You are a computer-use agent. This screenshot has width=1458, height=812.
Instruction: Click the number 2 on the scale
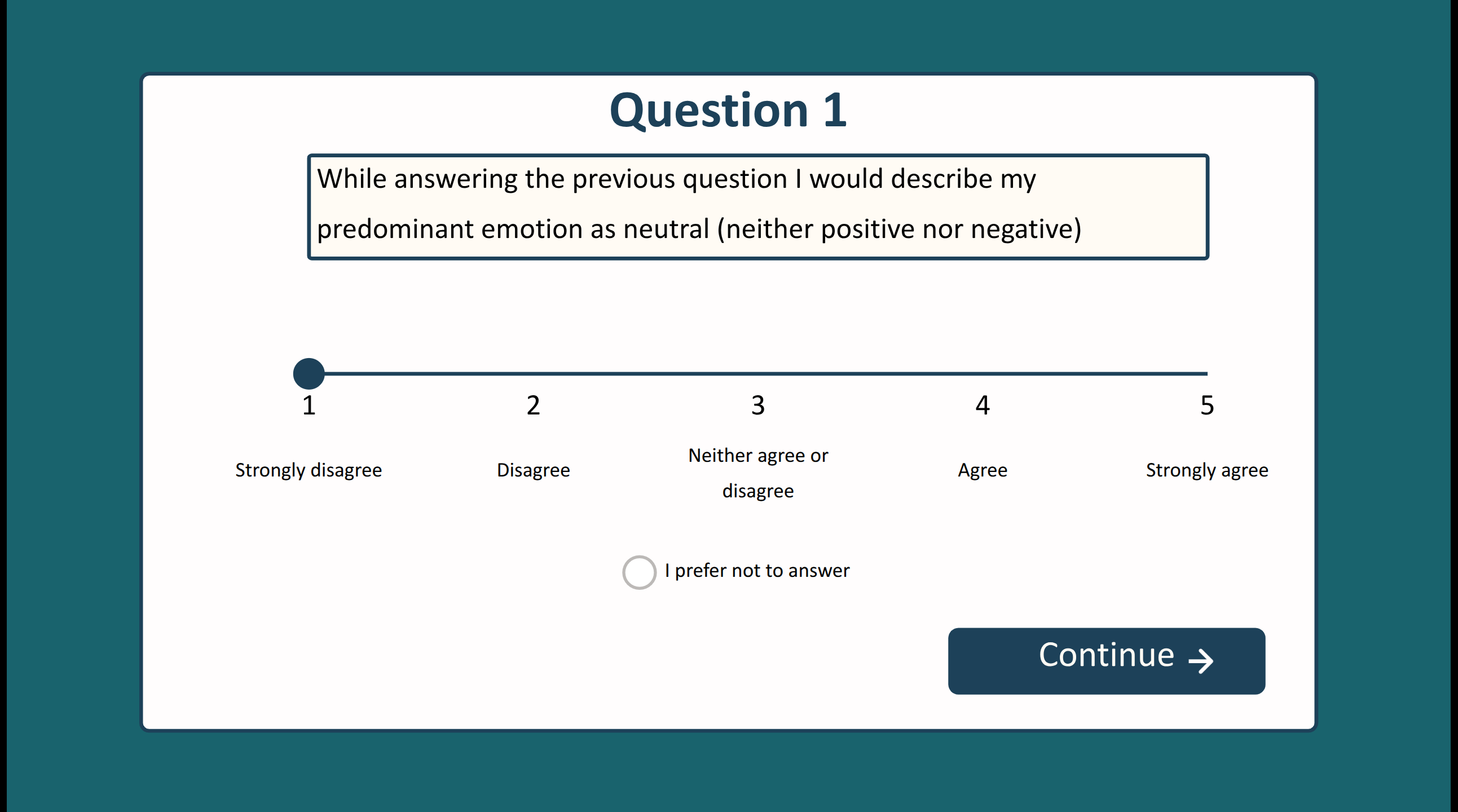[533, 405]
